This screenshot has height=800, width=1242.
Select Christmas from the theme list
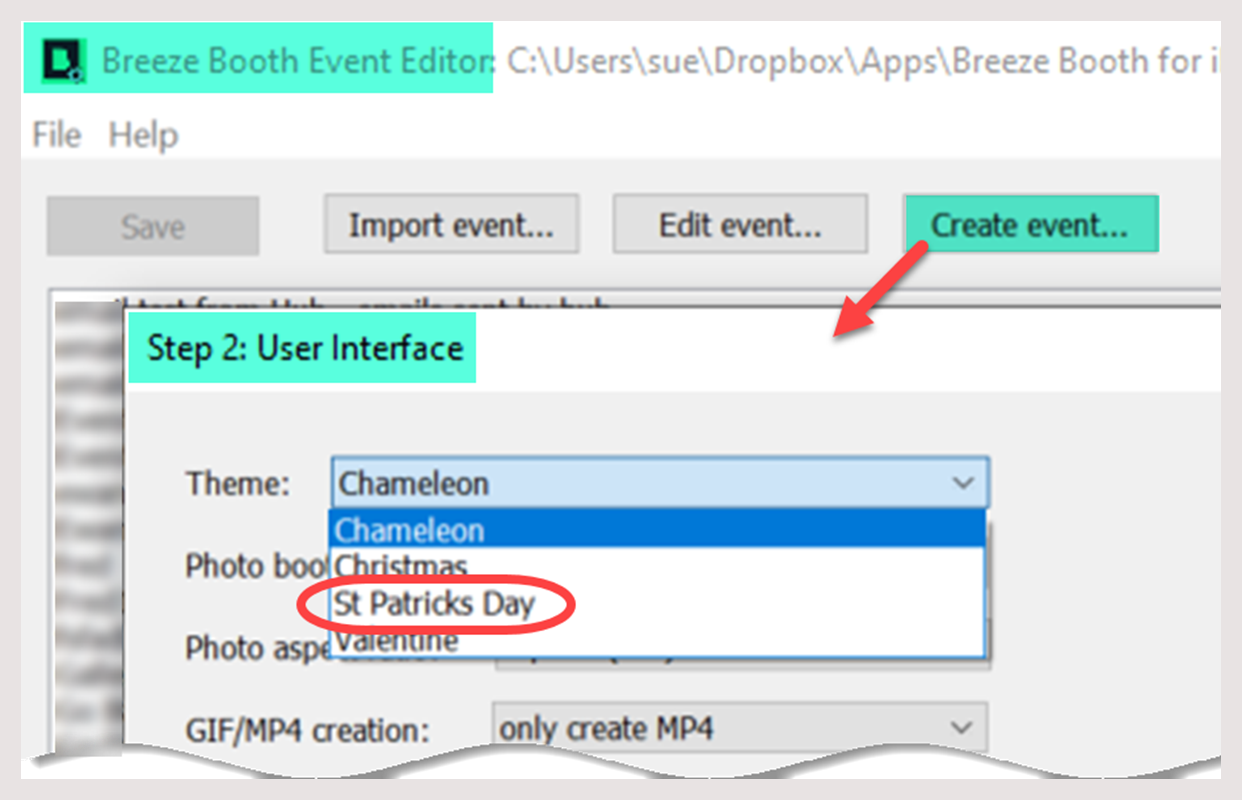tap(658, 566)
